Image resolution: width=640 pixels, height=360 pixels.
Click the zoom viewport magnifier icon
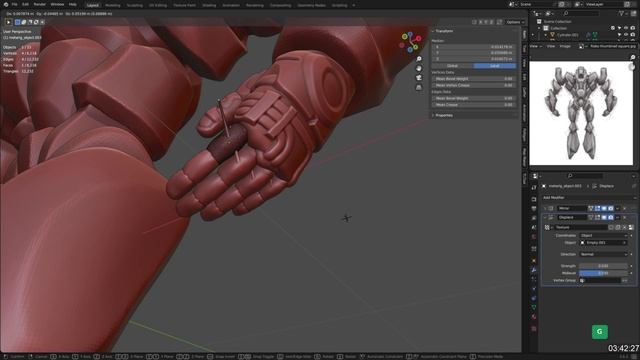click(419, 59)
